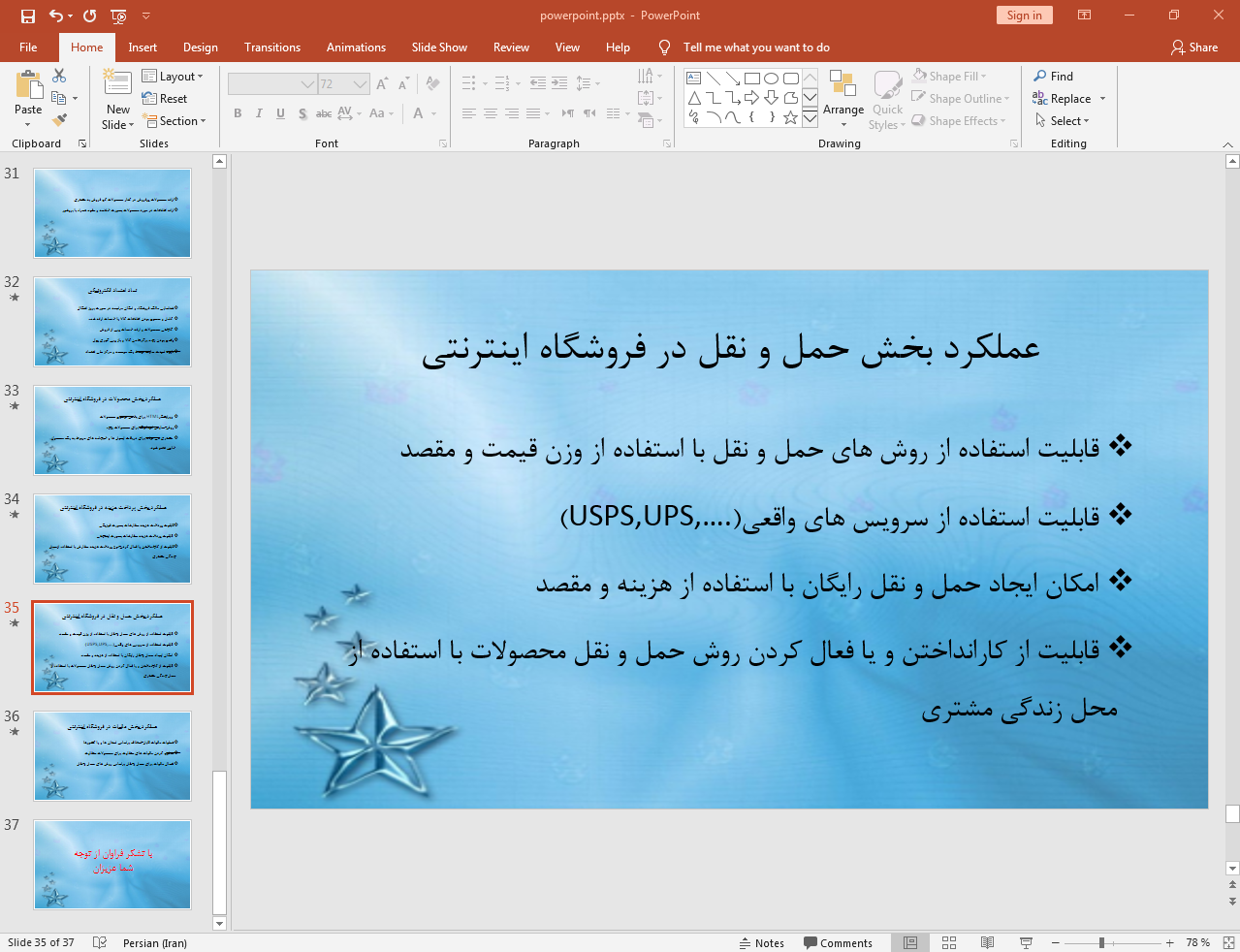Share the presentation
Screen dimensions: 1240x952
(1194, 47)
